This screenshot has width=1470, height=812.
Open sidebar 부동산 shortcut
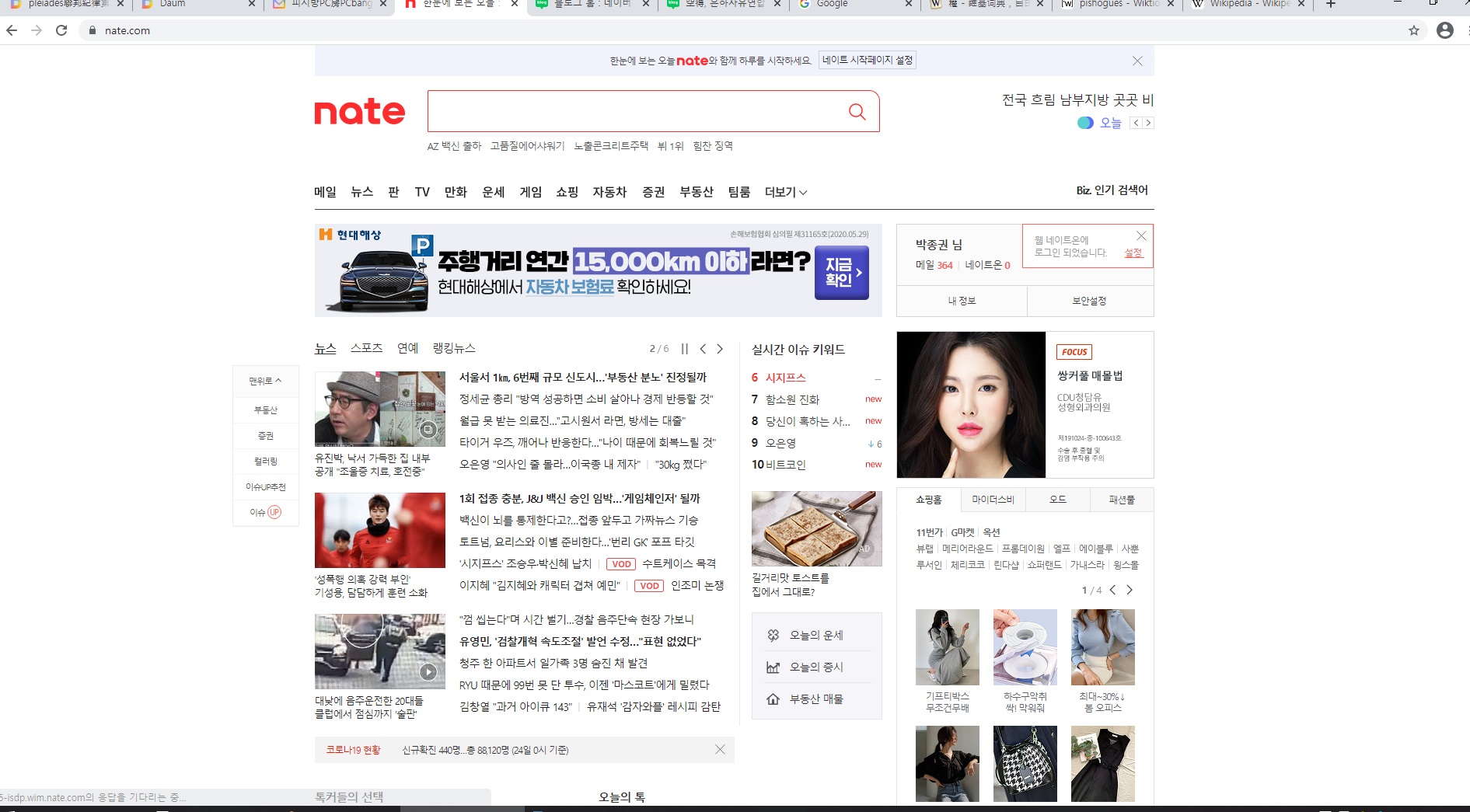click(266, 409)
